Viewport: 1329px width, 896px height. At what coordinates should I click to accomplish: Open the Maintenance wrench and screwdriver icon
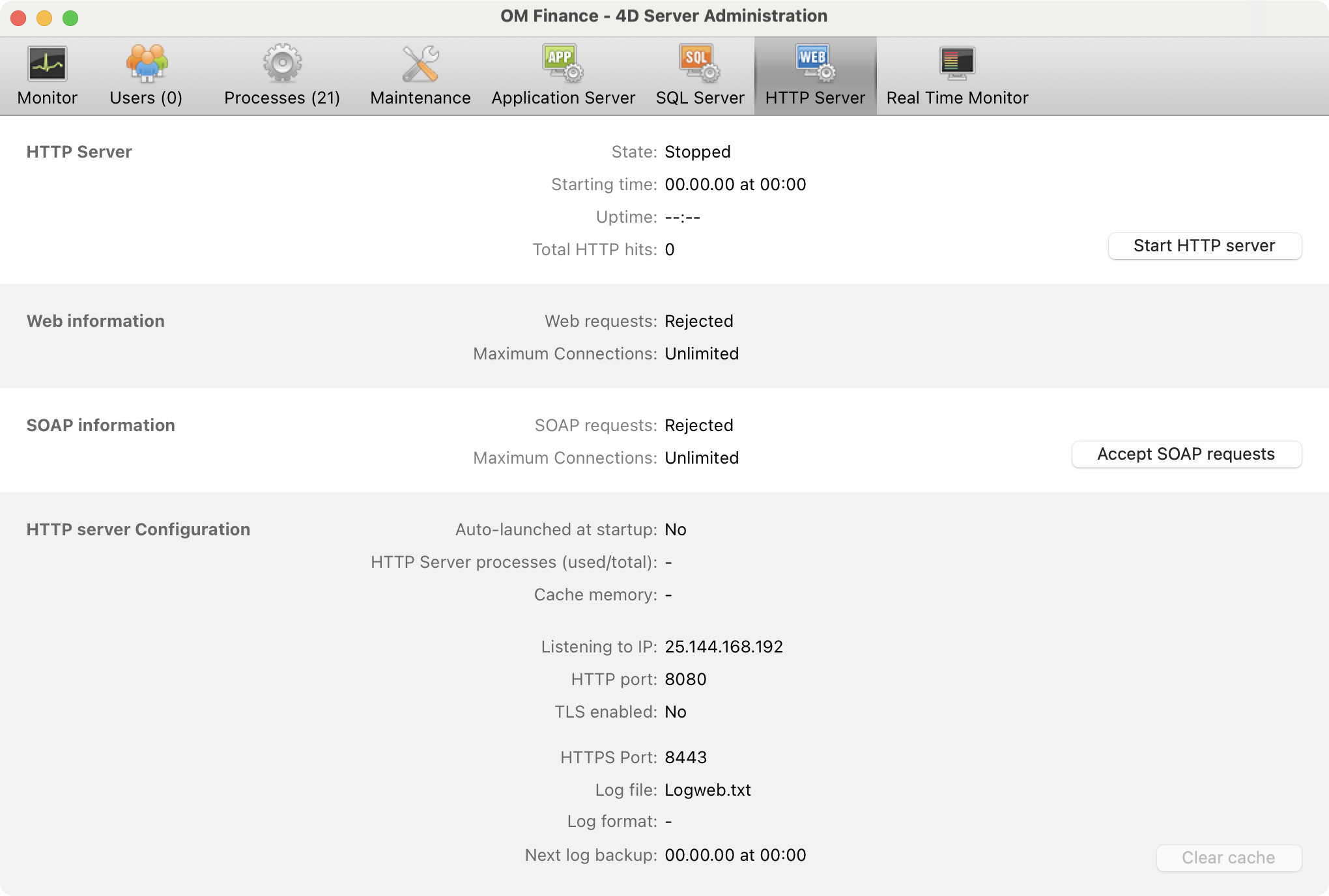coord(420,63)
